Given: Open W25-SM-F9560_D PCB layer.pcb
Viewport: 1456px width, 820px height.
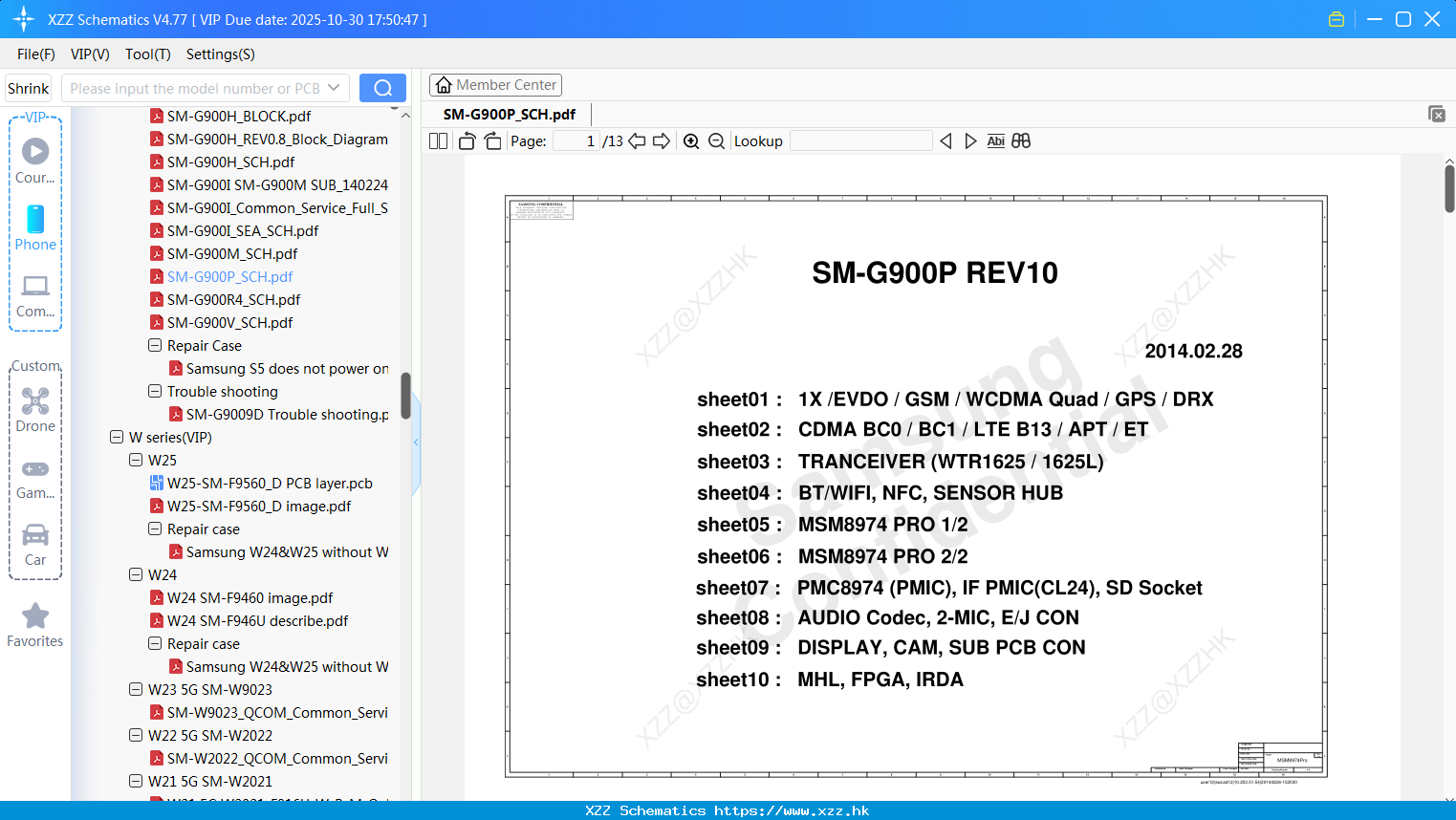Looking at the screenshot, I should pyautogui.click(x=270, y=483).
